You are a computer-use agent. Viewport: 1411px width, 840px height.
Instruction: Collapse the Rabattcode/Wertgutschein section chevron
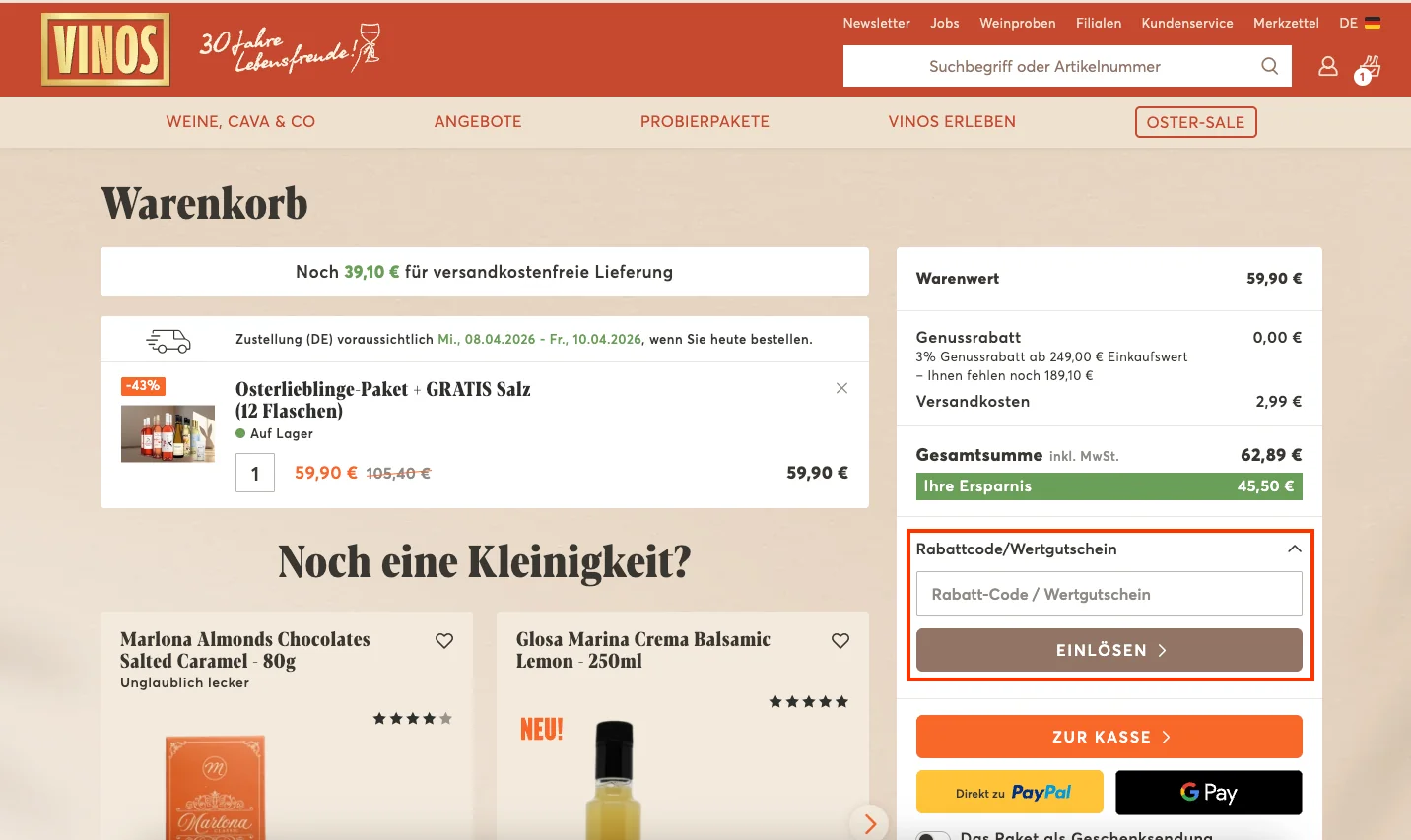[1294, 549]
